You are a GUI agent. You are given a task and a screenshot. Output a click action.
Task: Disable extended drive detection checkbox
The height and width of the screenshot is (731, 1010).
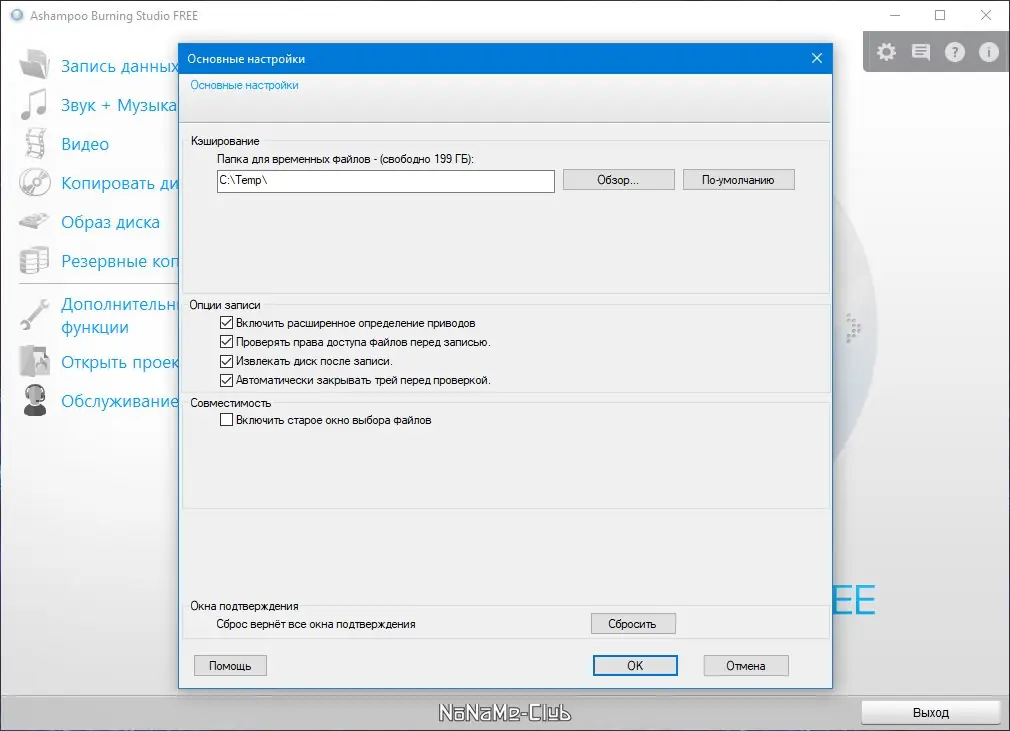226,323
